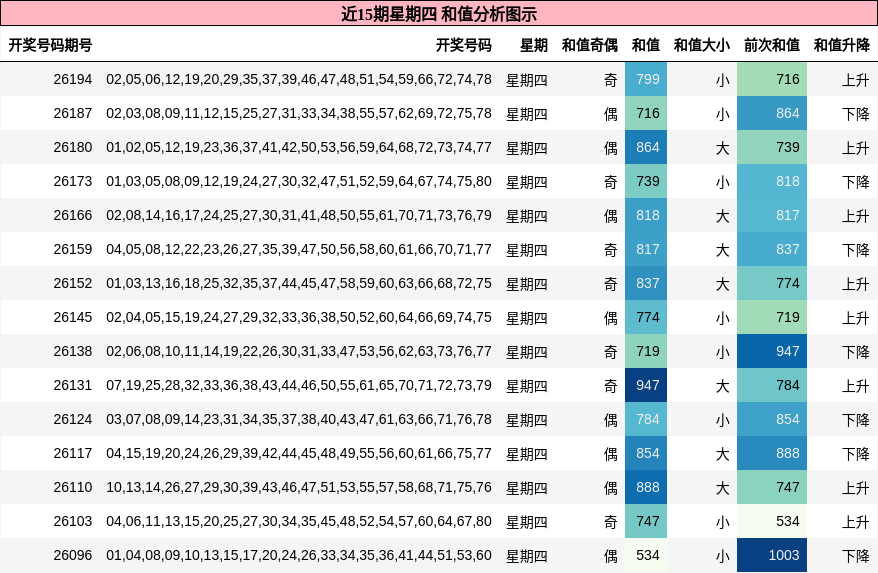
Task: Click 下降 in row 26096
Action: pos(856,556)
